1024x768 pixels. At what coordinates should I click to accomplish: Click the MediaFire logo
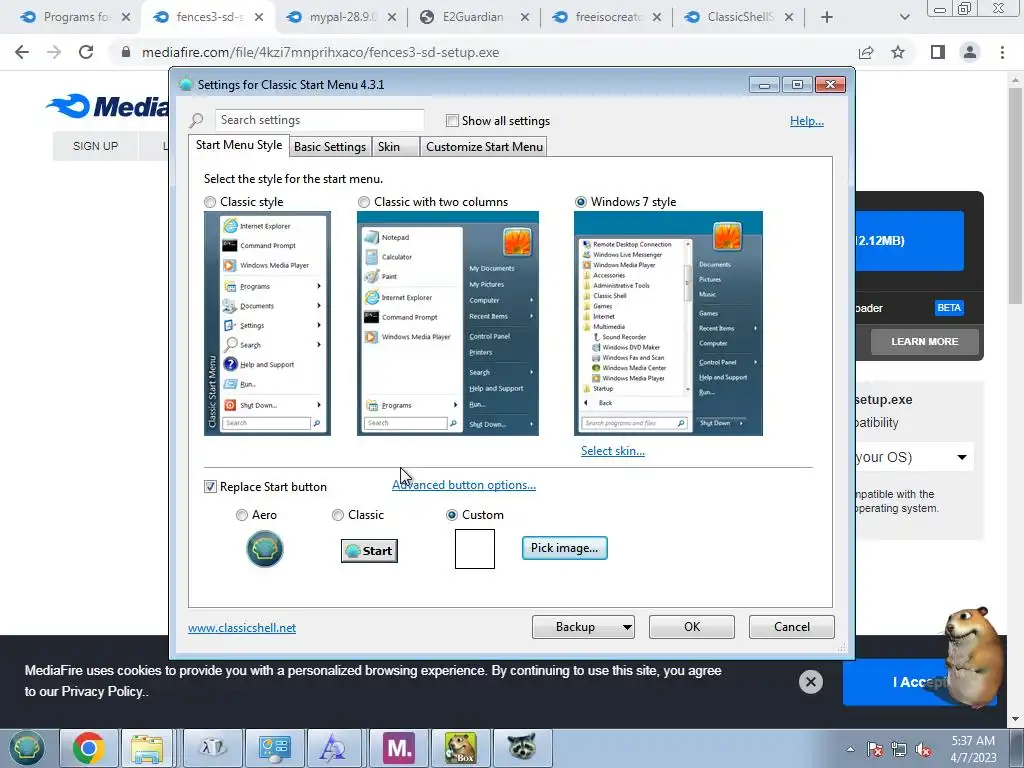pos(108,106)
